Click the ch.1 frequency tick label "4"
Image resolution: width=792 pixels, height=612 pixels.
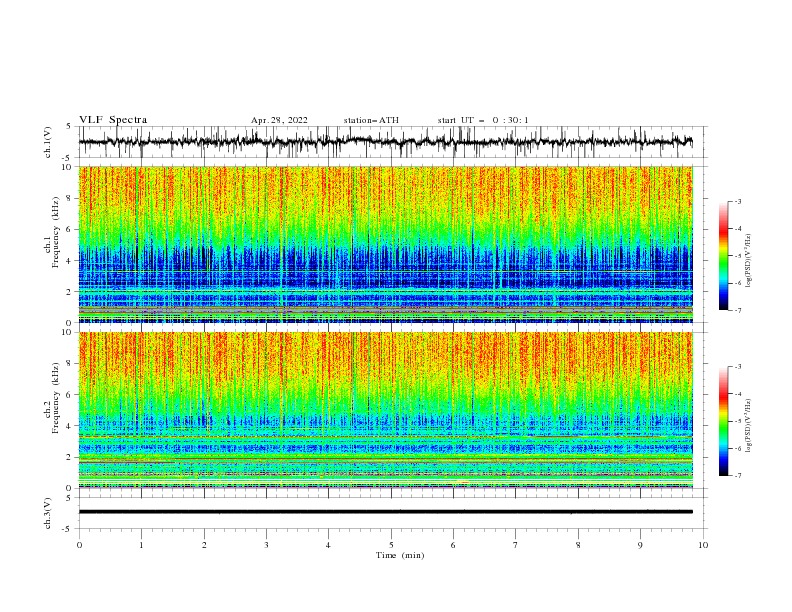[x=69, y=261]
